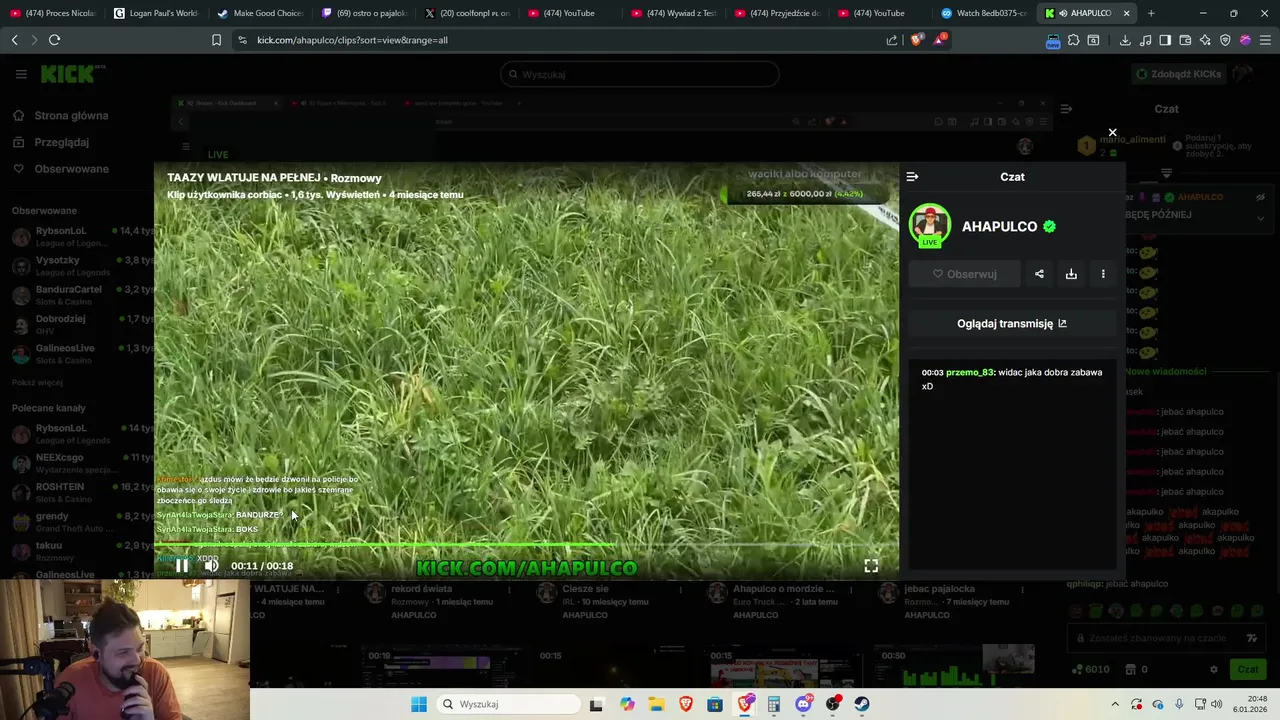Screen dimensions: 1280x720
Task: Open system volume tray icon
Action: (x=1216, y=704)
